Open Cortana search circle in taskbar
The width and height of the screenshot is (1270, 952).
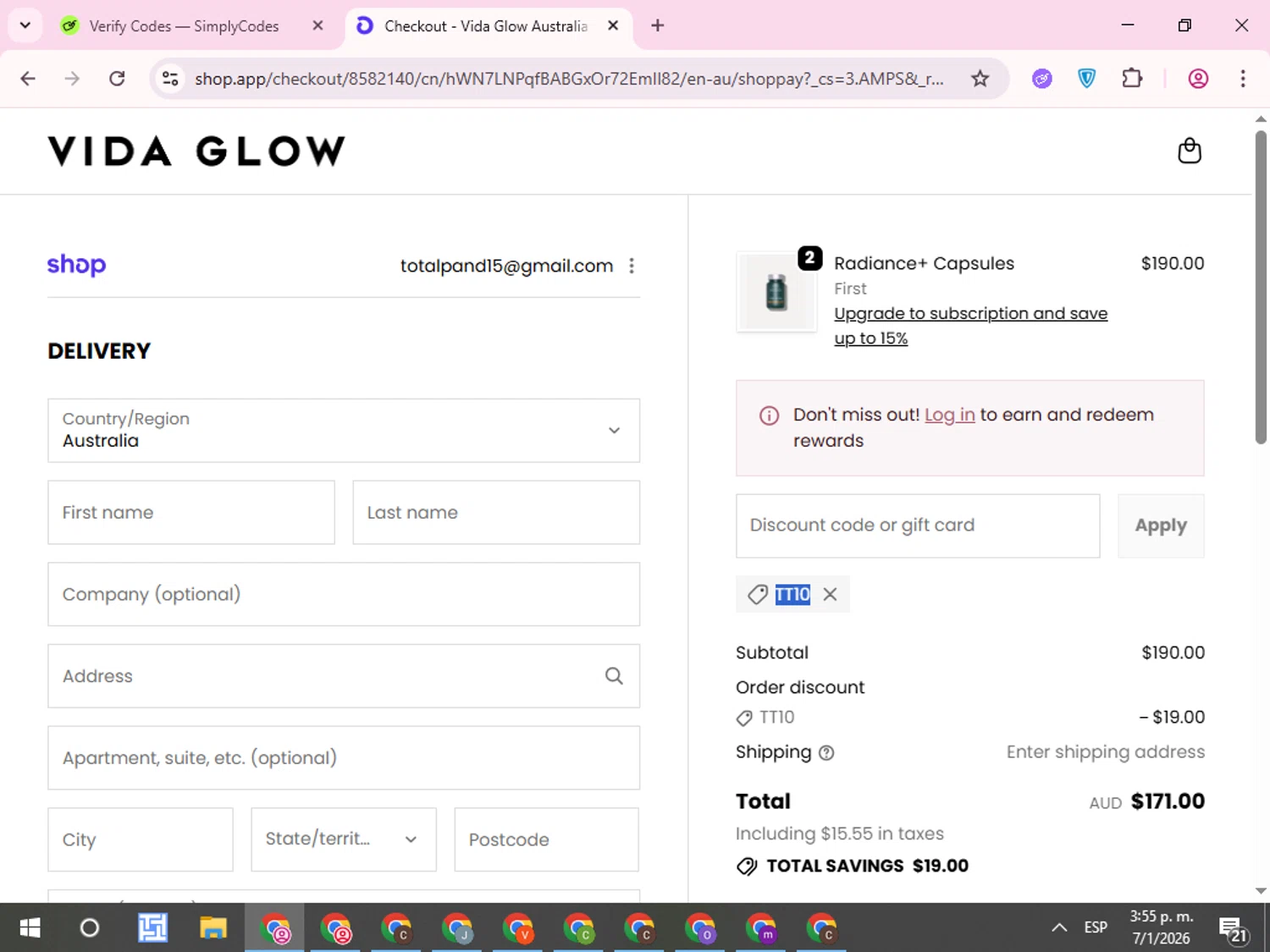click(89, 927)
